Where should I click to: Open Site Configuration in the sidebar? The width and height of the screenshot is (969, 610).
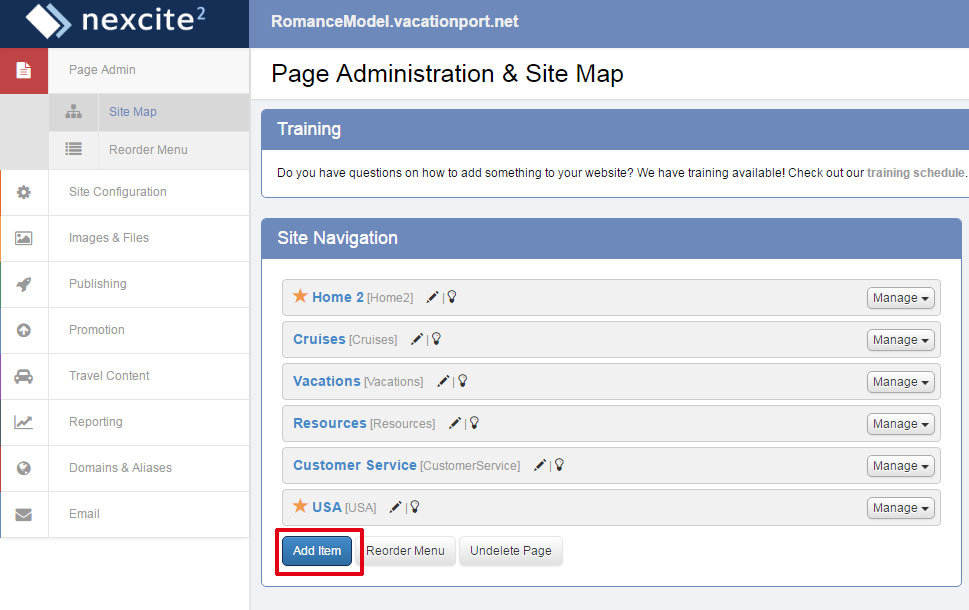click(x=125, y=192)
